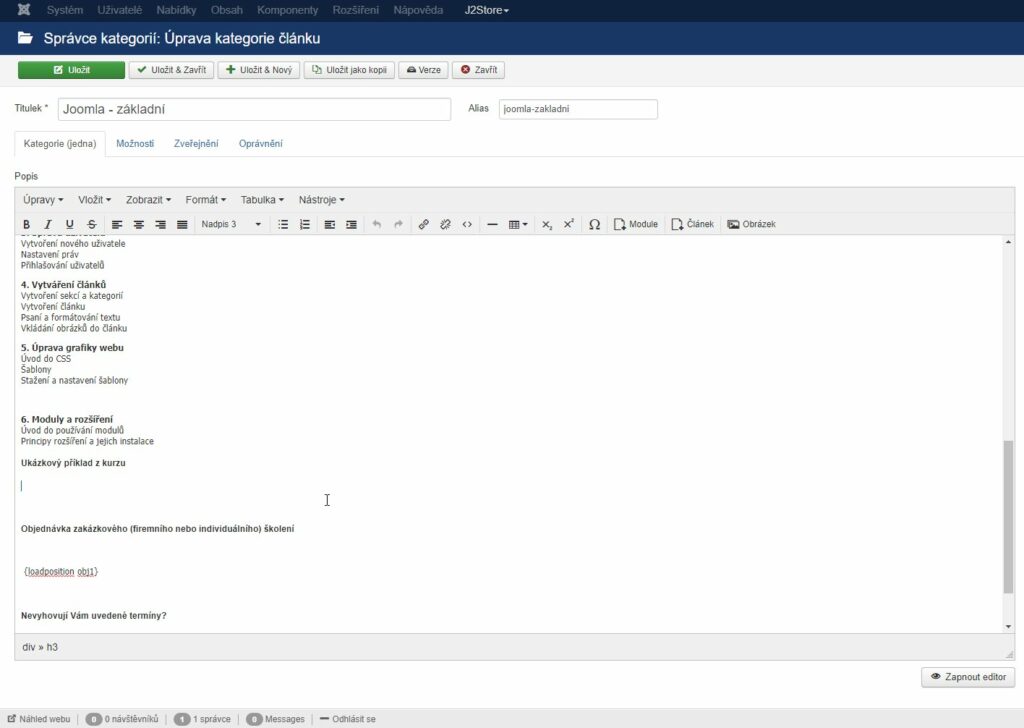Open Nápověda menu
Image resolution: width=1024 pixels, height=728 pixels.
(x=418, y=10)
